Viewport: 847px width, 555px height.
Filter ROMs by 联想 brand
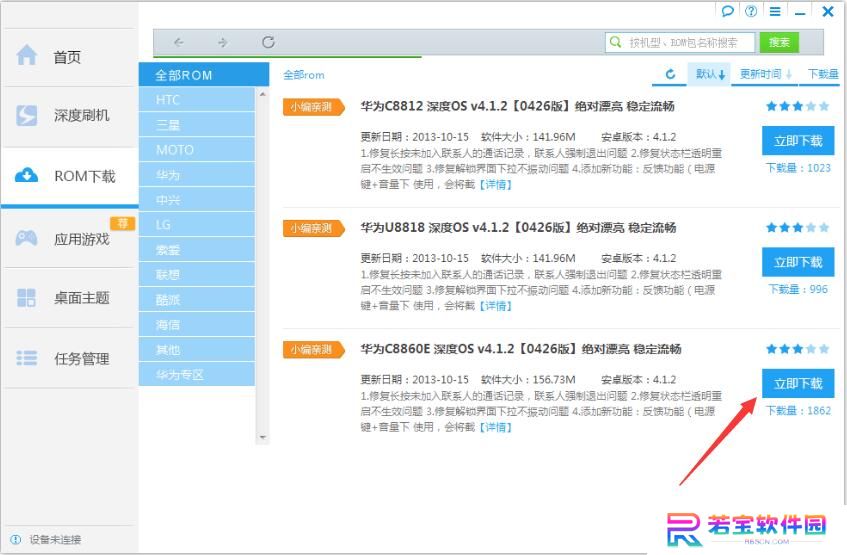pyautogui.click(x=197, y=275)
